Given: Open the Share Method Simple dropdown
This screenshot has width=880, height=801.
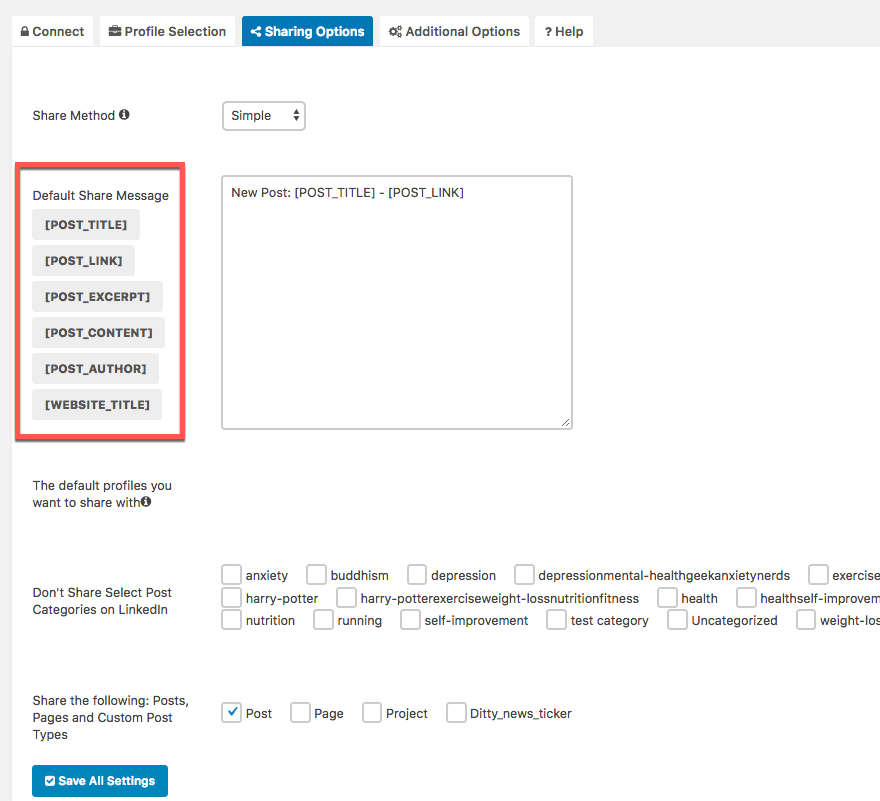Looking at the screenshot, I should [x=264, y=116].
